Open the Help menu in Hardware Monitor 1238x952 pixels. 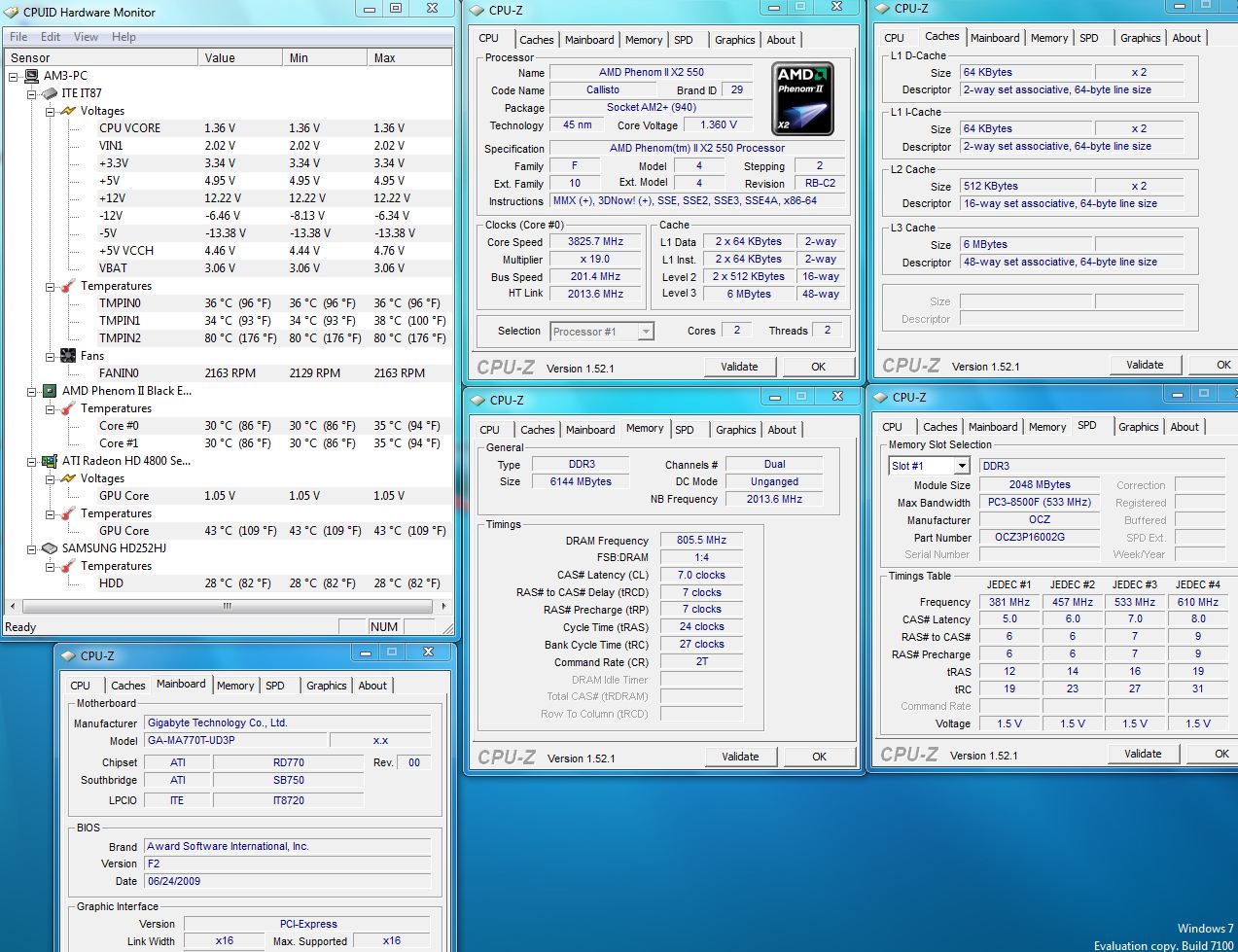(124, 37)
